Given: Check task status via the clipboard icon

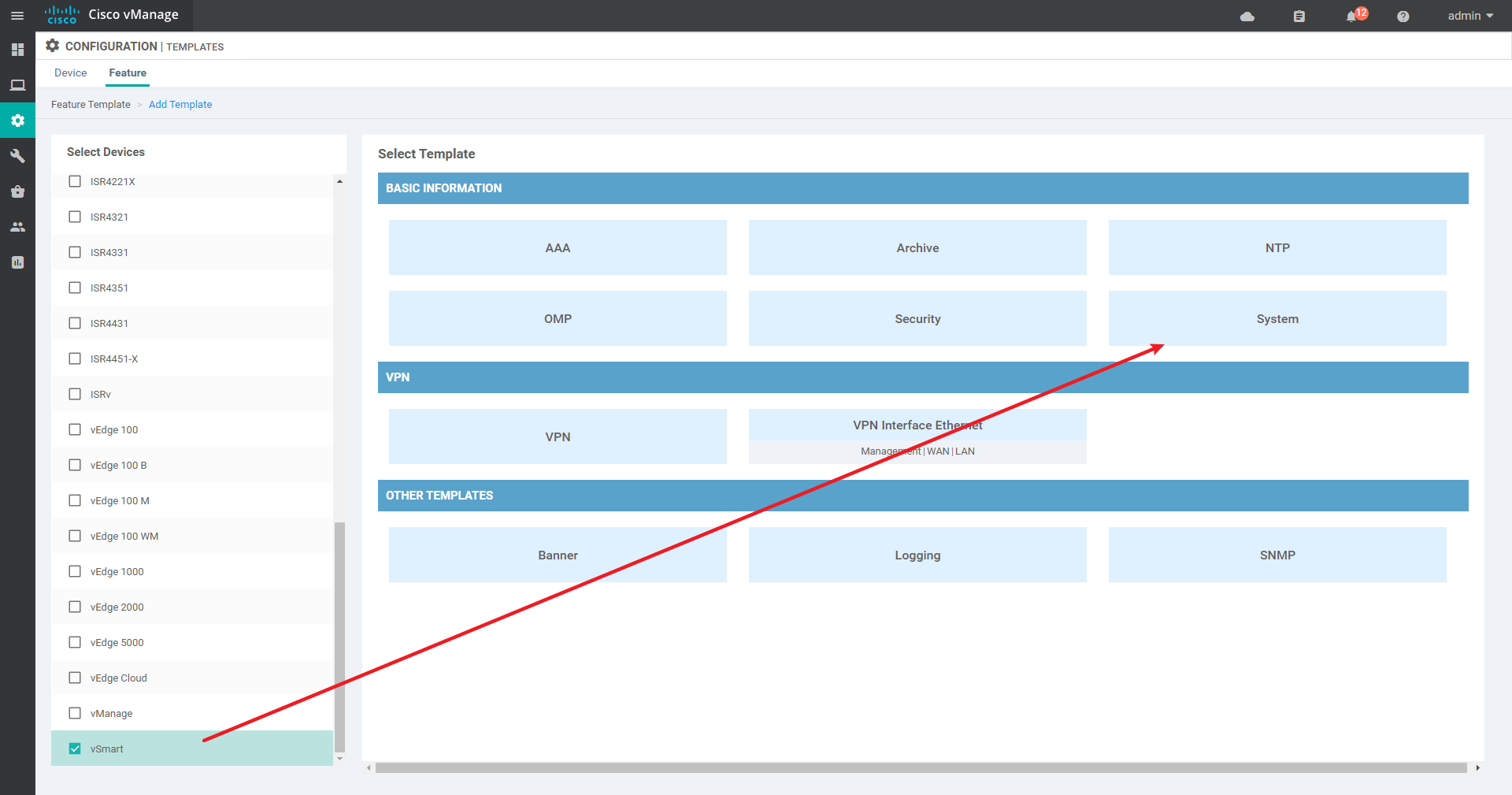Looking at the screenshot, I should click(x=1299, y=16).
